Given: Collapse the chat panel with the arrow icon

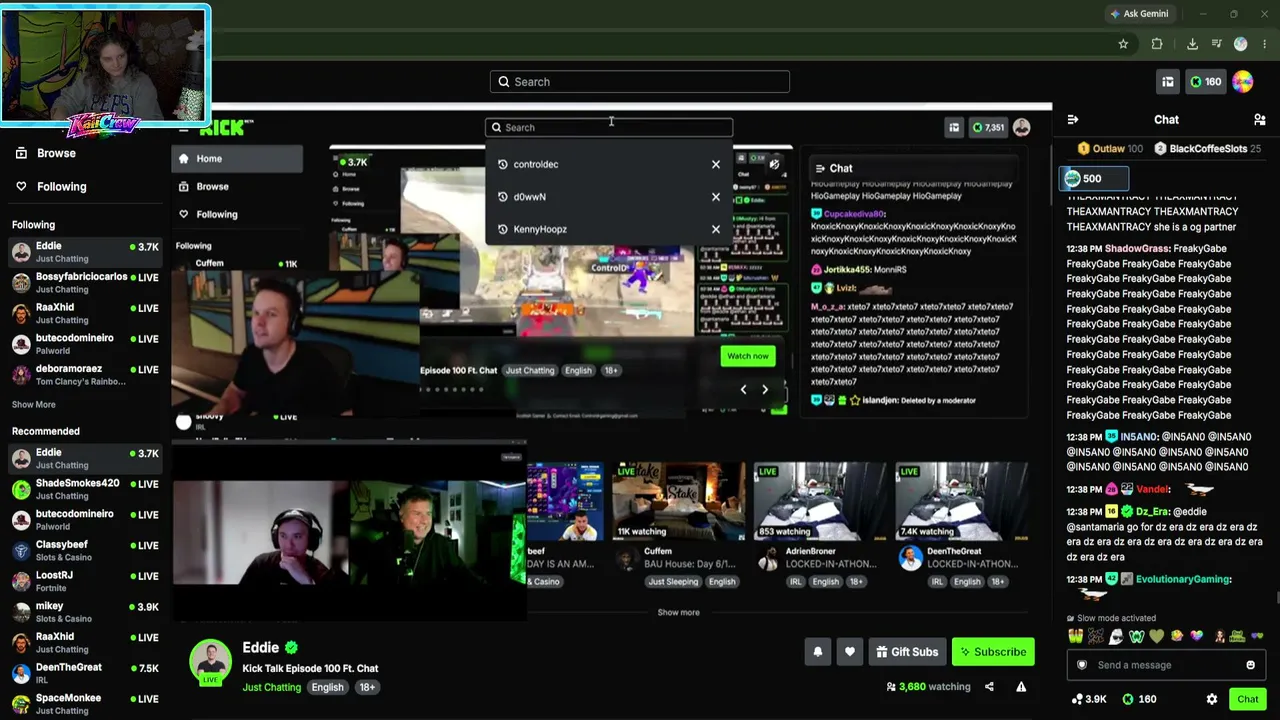Looking at the screenshot, I should point(1073,120).
